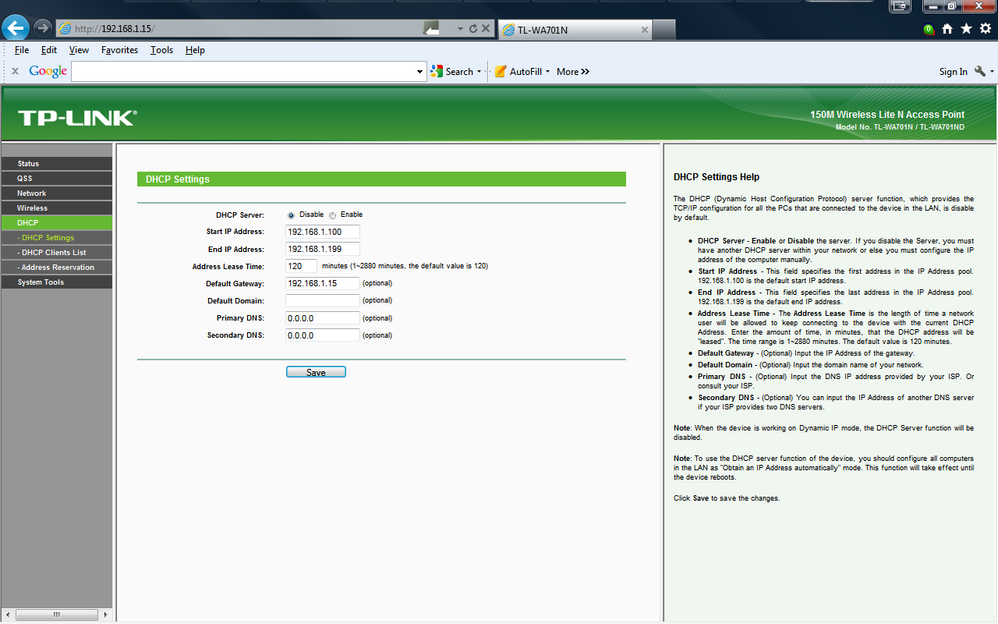Open the Edit menu
The image size is (998, 624).
click(49, 50)
